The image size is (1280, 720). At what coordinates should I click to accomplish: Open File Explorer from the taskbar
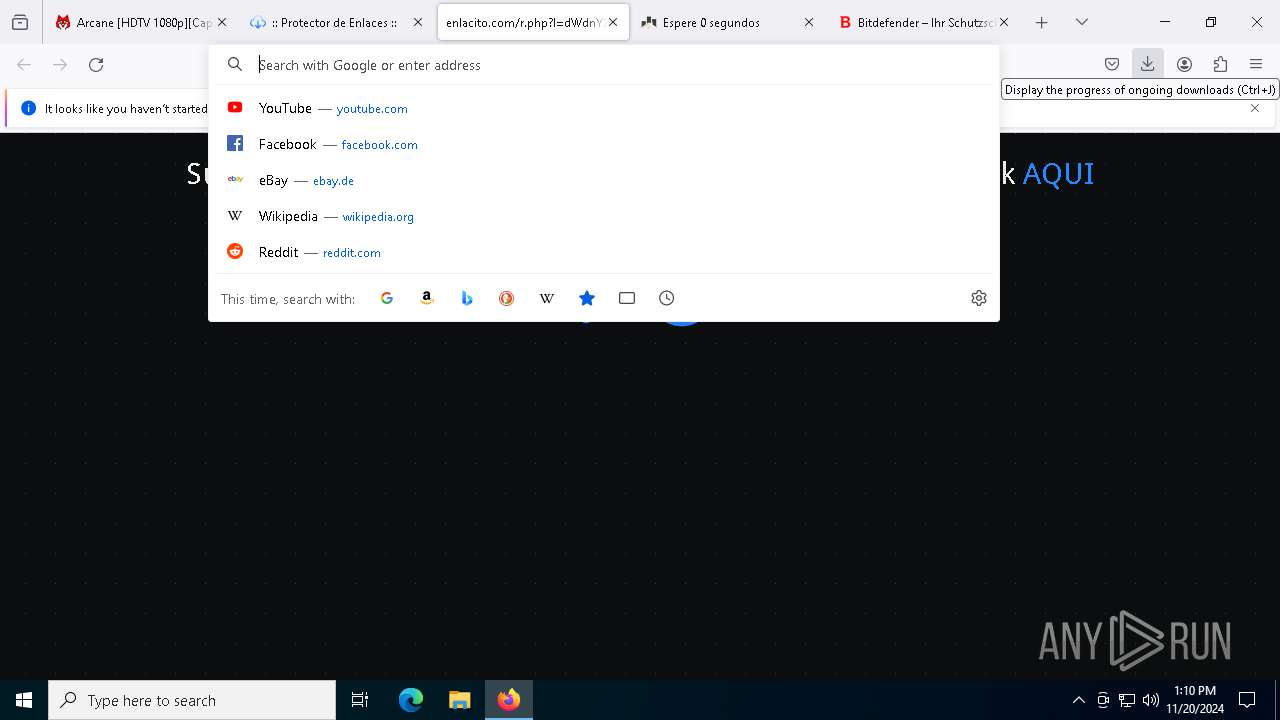point(459,700)
